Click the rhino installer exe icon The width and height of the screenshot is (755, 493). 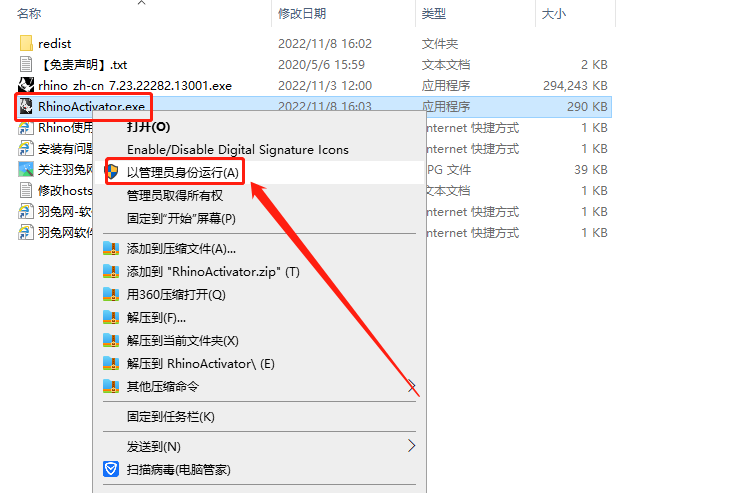(x=26, y=85)
